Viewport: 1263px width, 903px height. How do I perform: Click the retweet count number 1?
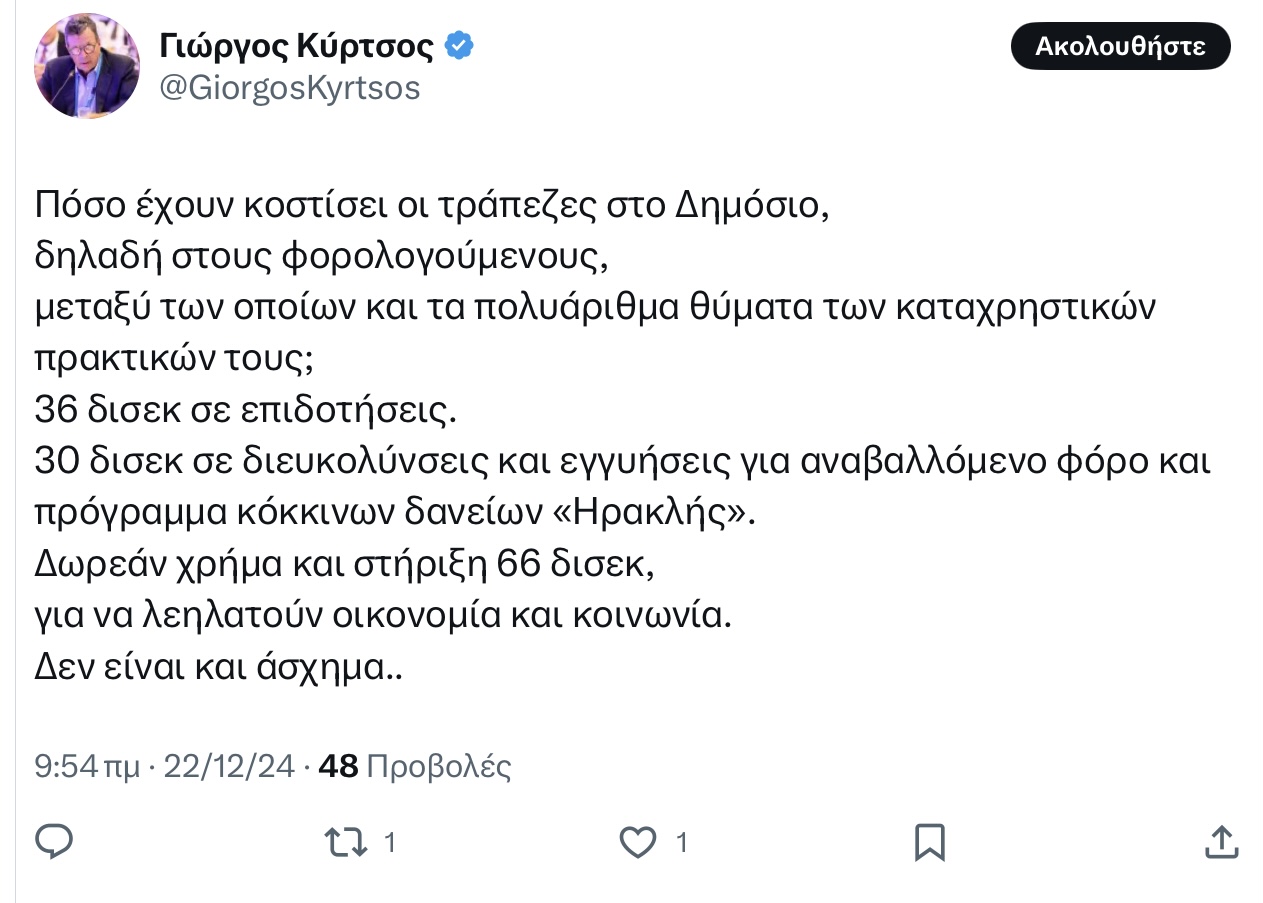click(x=390, y=843)
